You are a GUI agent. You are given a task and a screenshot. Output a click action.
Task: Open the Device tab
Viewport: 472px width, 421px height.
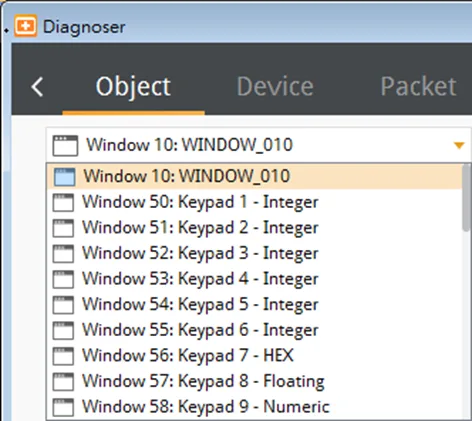(x=275, y=87)
